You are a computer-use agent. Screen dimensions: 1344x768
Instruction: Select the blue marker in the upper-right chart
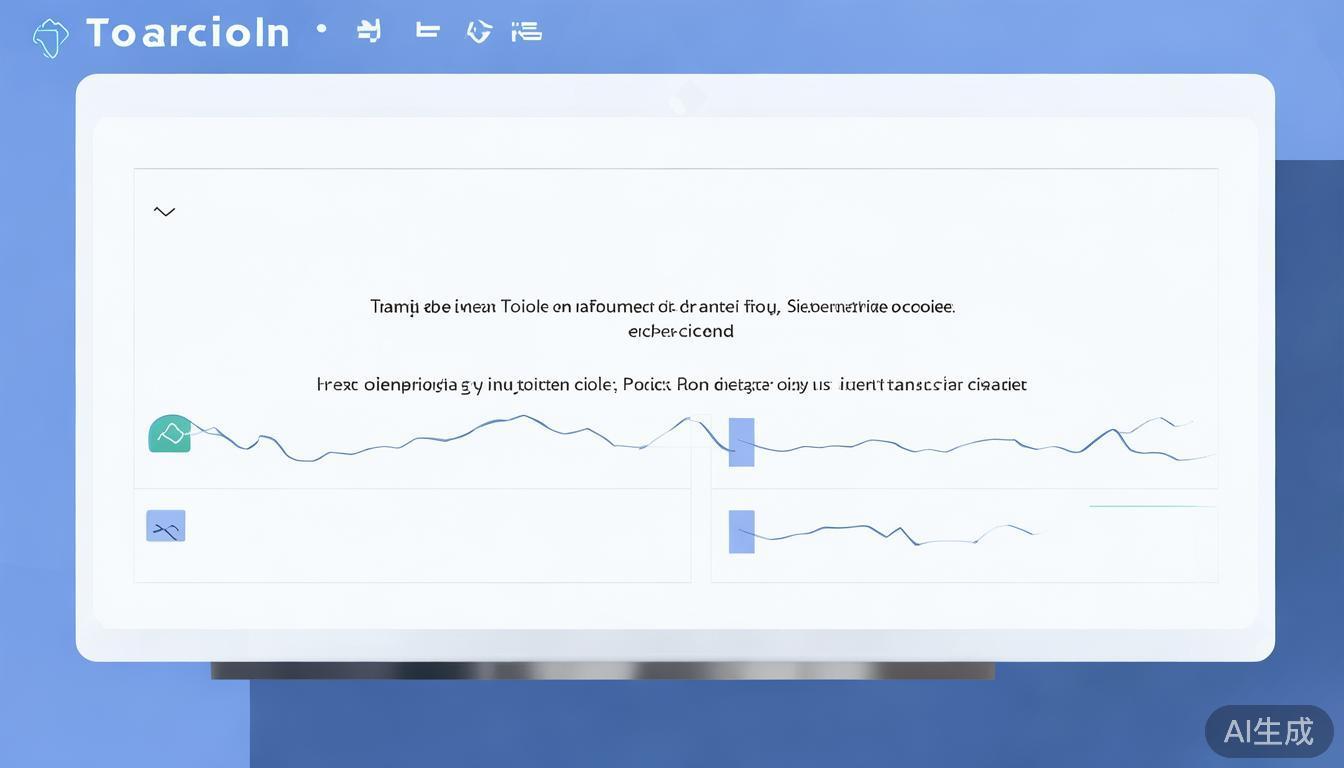(741, 442)
